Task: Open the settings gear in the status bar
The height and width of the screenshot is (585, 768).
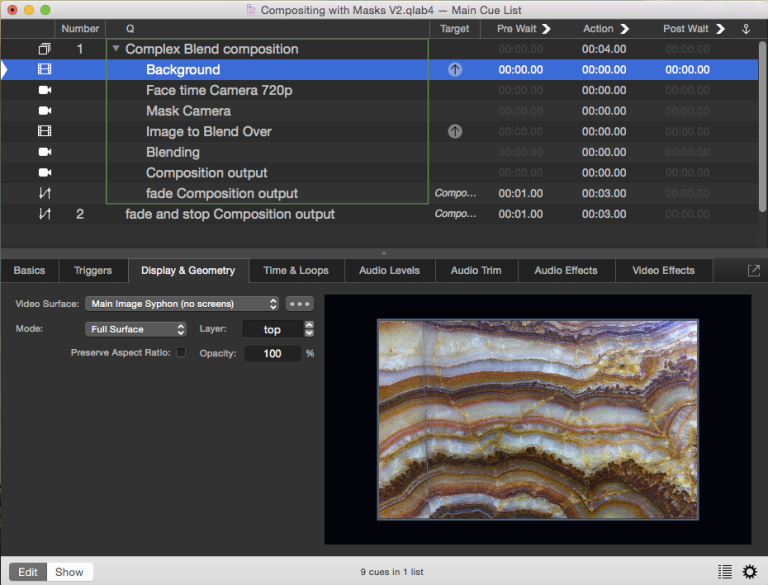Action: coord(749,572)
